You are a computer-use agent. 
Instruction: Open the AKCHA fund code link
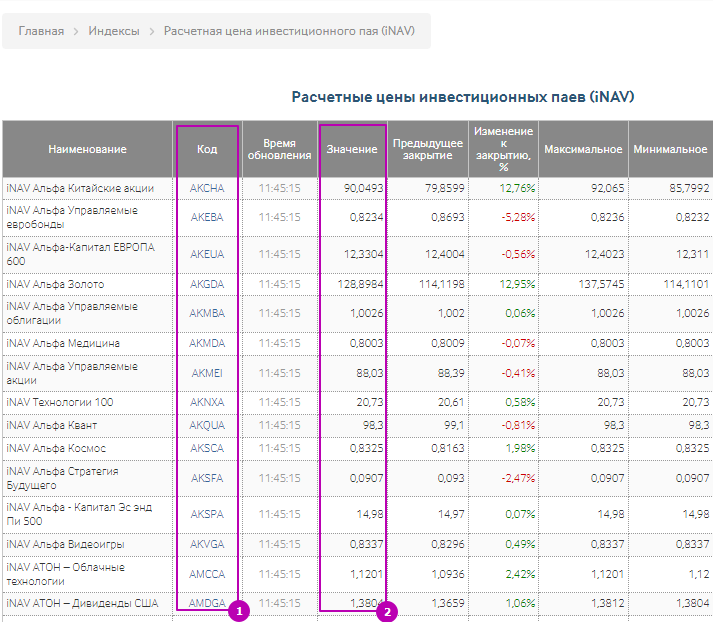pyautogui.click(x=207, y=188)
